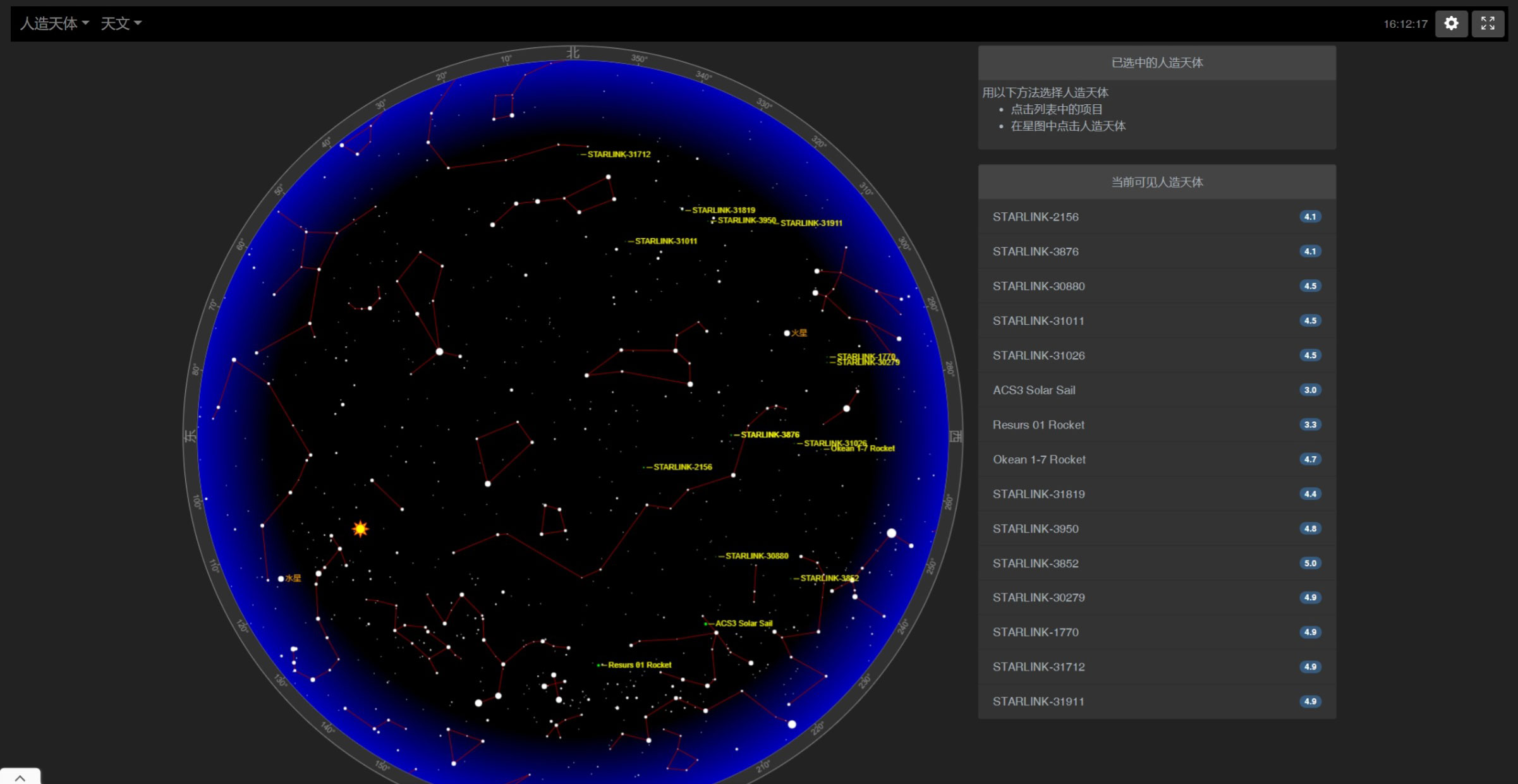Open the settings gear icon
Screen dimensions: 1518x784
pyautogui.click(x=1451, y=24)
